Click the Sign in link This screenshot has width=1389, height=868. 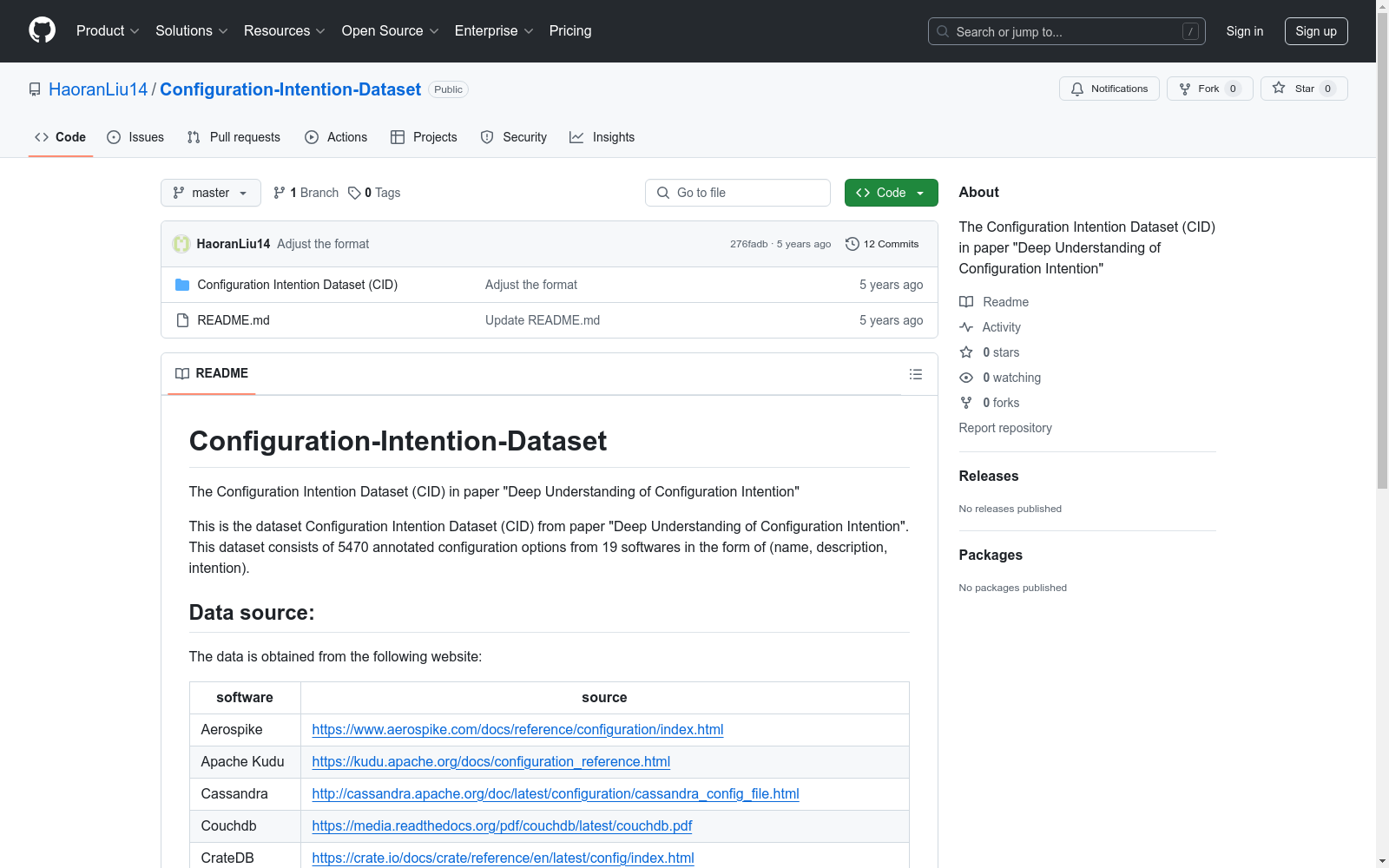pos(1245,31)
